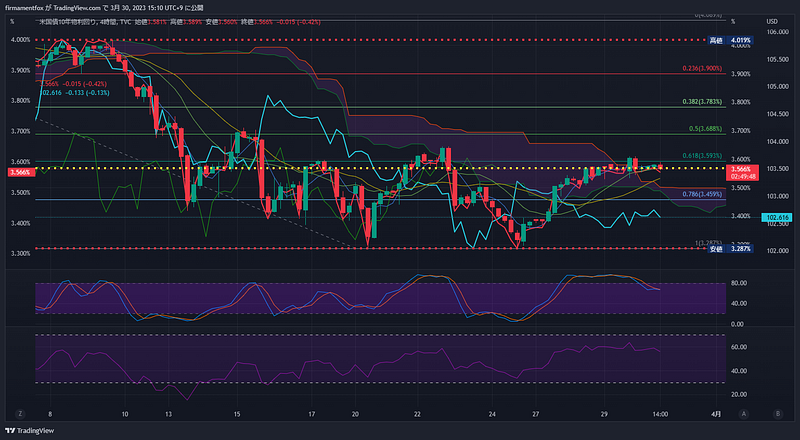Click the 14:00 time axis label
Image resolution: width=800 pixels, height=440 pixels.
(x=660, y=414)
